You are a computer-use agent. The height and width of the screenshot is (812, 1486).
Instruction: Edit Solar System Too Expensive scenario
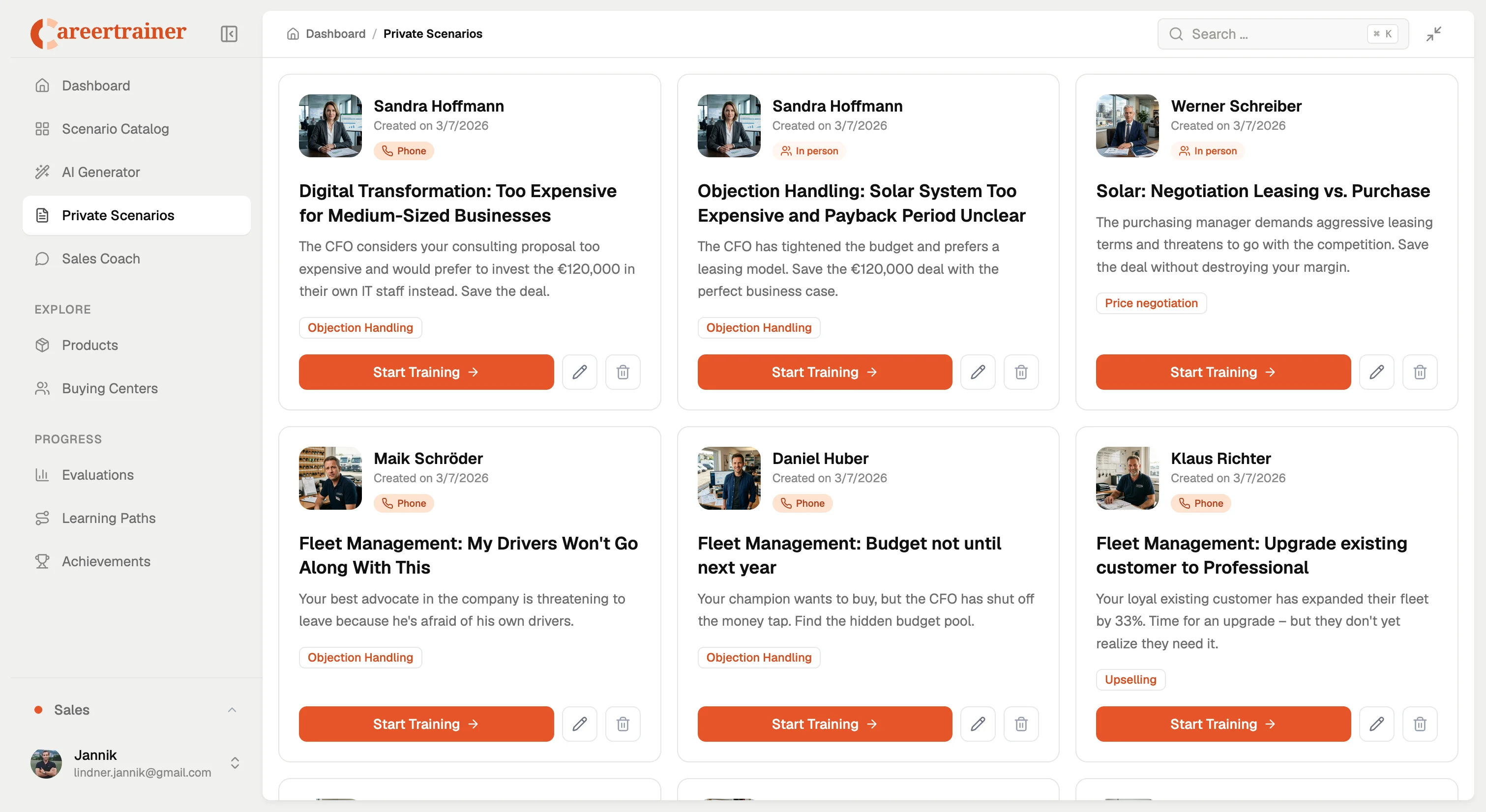coord(978,372)
